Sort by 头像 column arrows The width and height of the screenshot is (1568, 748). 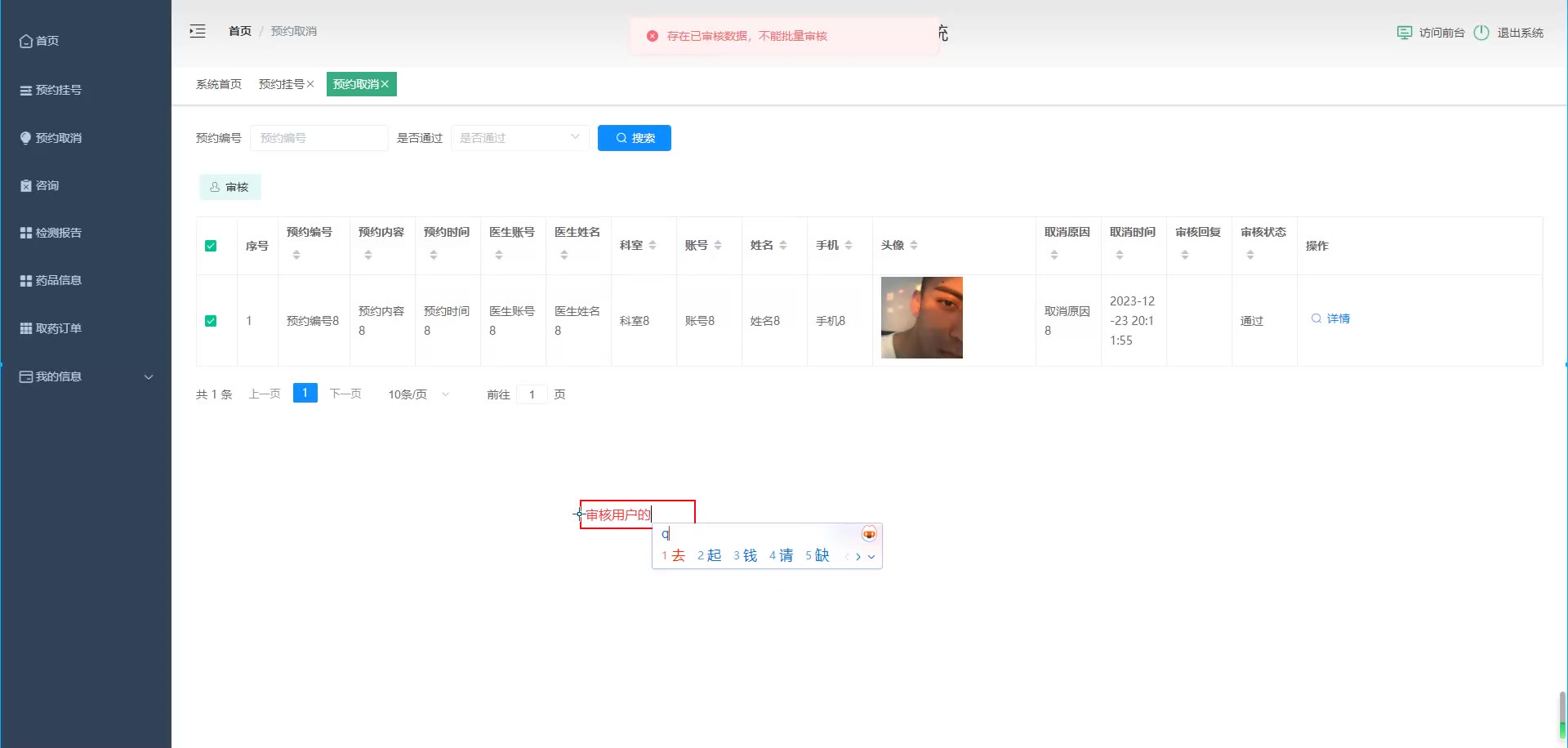[914, 245]
